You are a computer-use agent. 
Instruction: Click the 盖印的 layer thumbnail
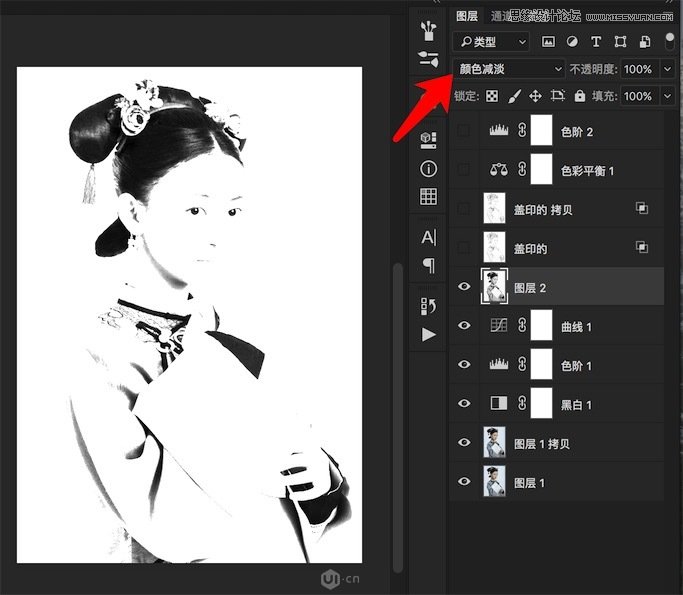[x=494, y=247]
